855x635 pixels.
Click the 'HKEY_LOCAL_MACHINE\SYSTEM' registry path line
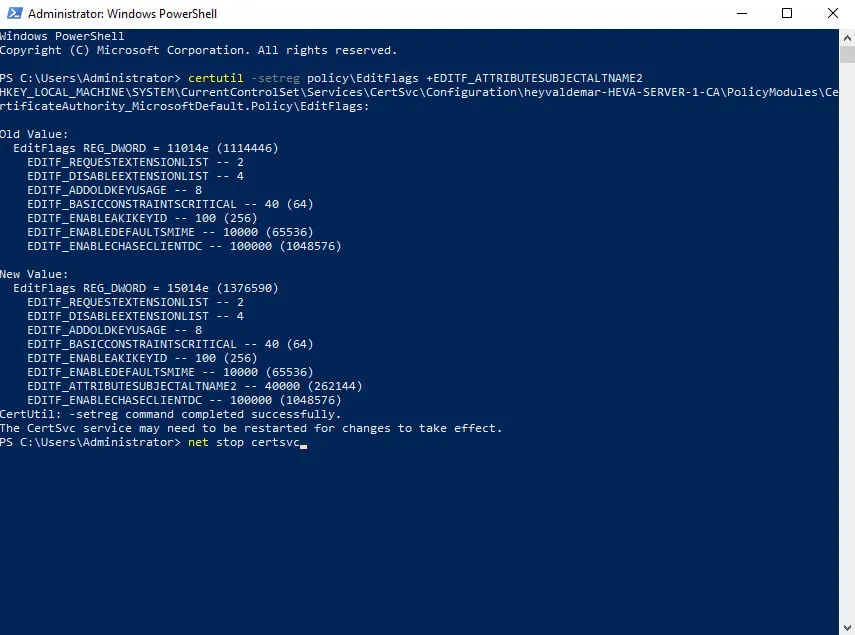pyautogui.click(x=419, y=92)
